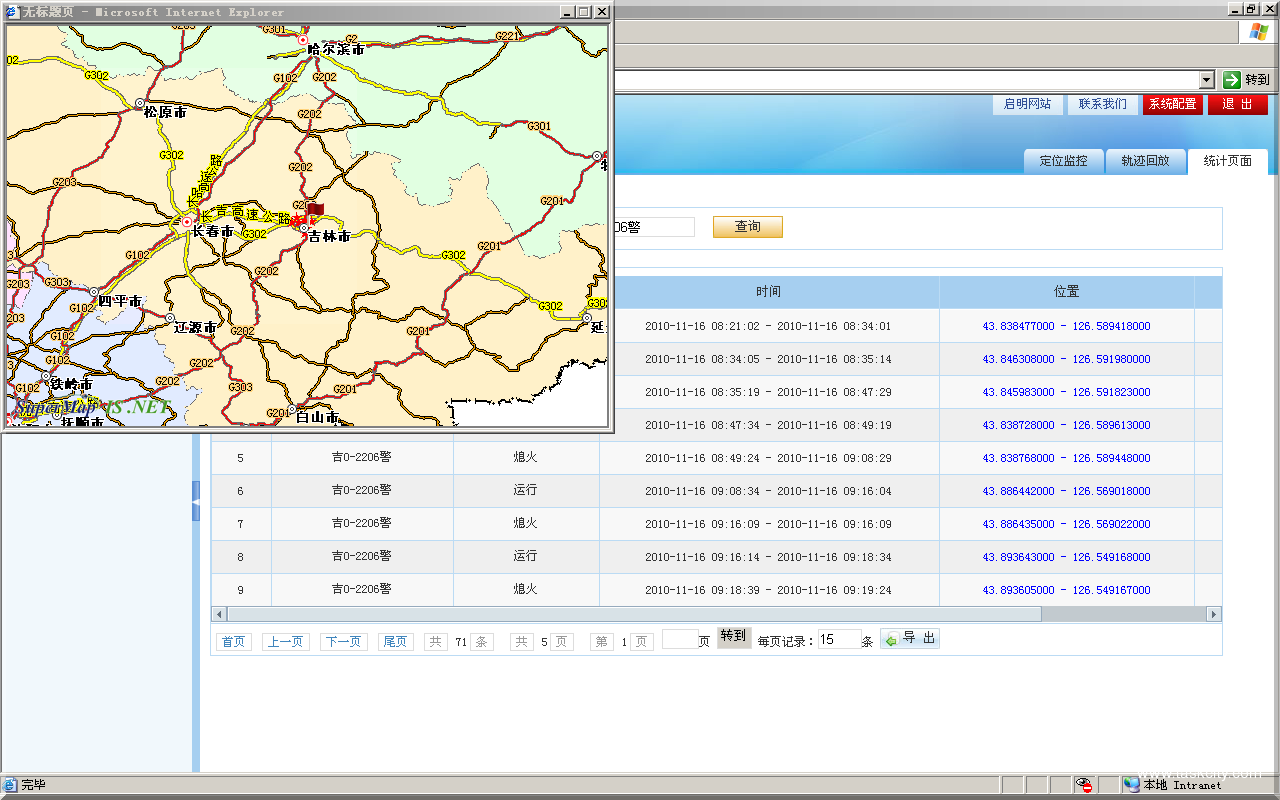Click time cell 2010-11-16 08:21:02 - 2010-11-16 08:34:01
Image resolution: width=1280 pixels, height=800 pixels.
768,326
